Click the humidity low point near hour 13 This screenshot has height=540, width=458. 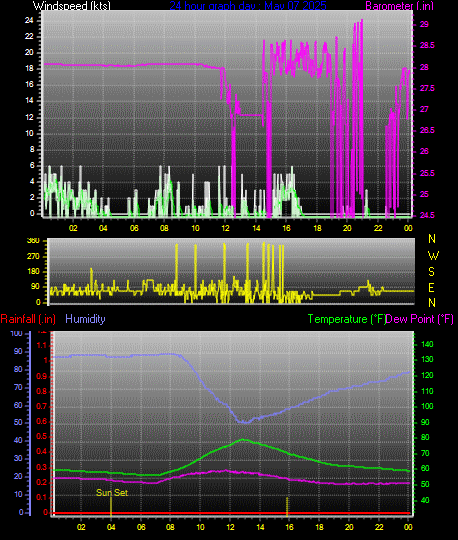tap(244, 422)
